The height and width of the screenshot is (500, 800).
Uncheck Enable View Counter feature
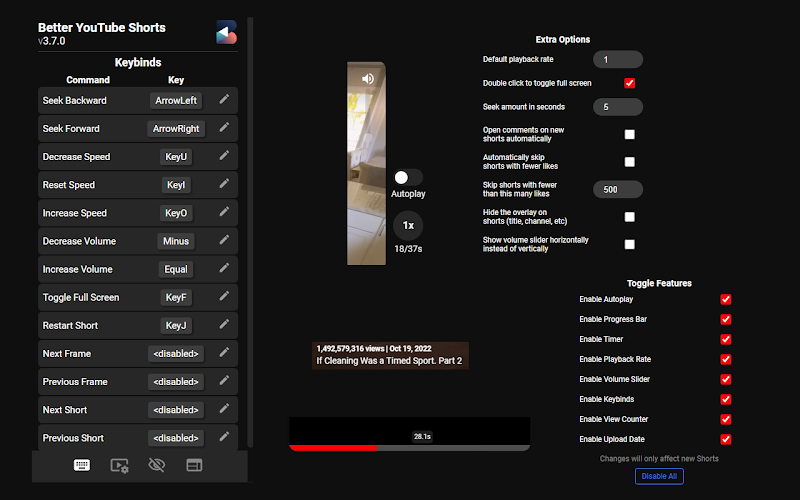(726, 419)
